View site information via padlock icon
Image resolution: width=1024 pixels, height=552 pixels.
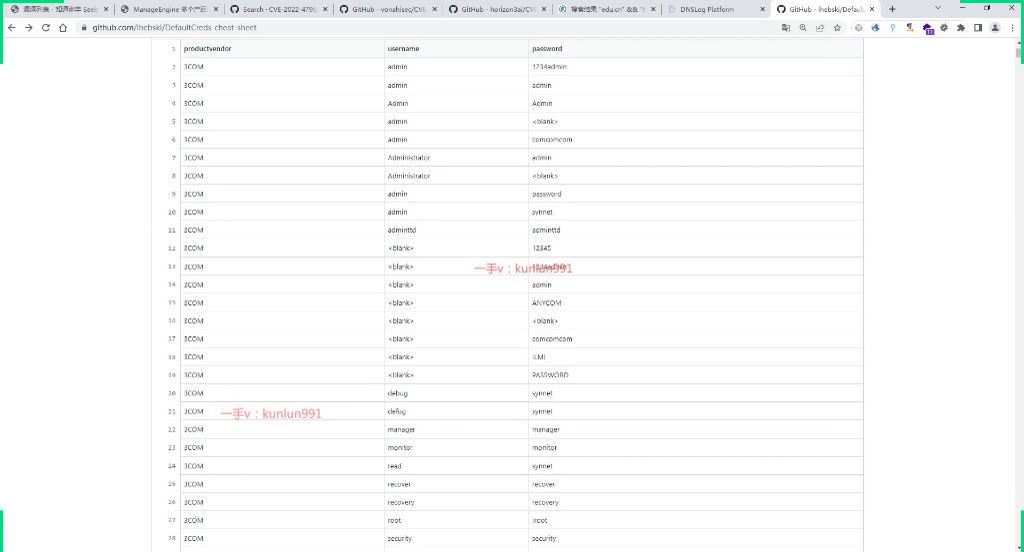pyautogui.click(x=84, y=28)
